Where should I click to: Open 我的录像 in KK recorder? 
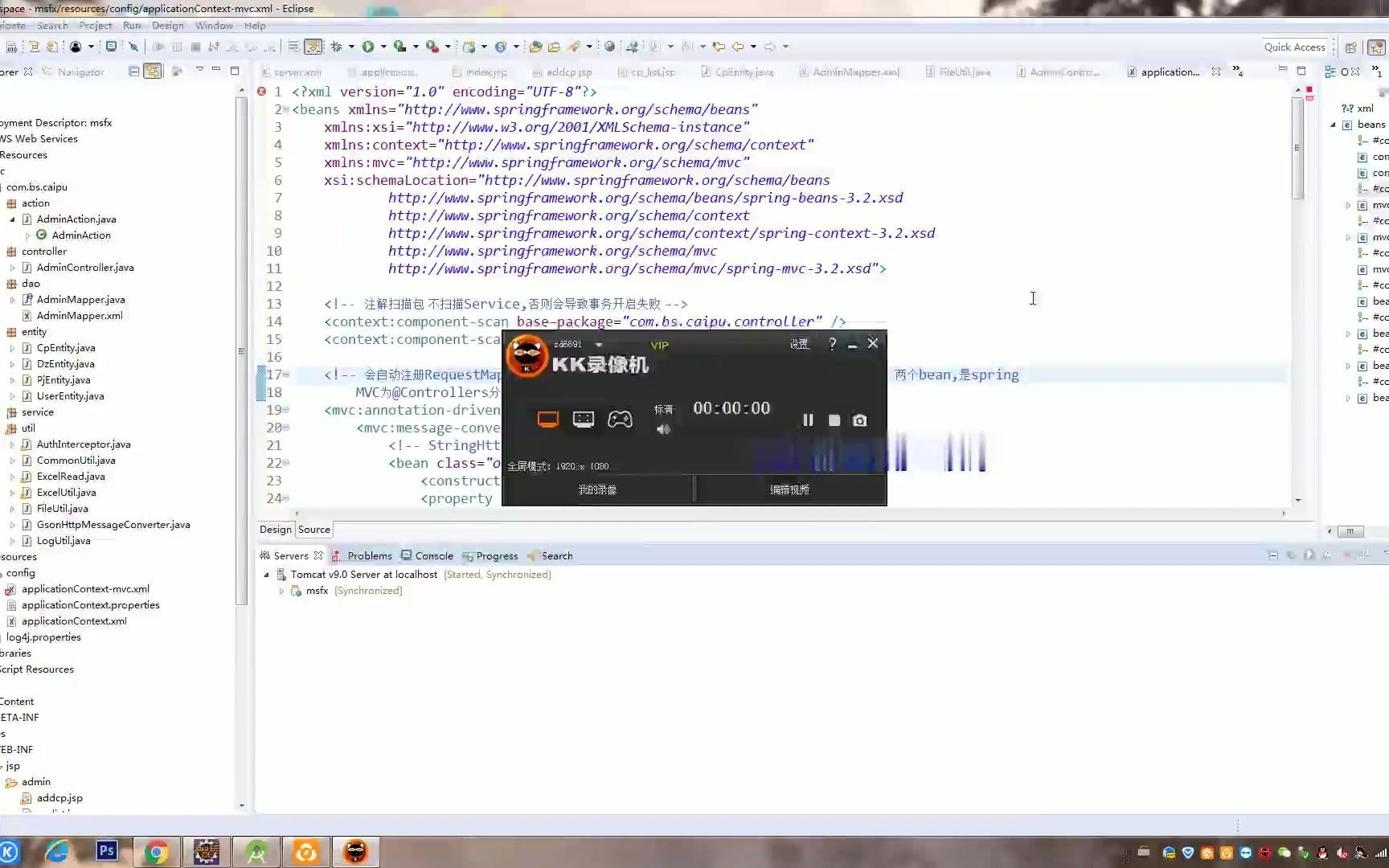[x=597, y=489]
